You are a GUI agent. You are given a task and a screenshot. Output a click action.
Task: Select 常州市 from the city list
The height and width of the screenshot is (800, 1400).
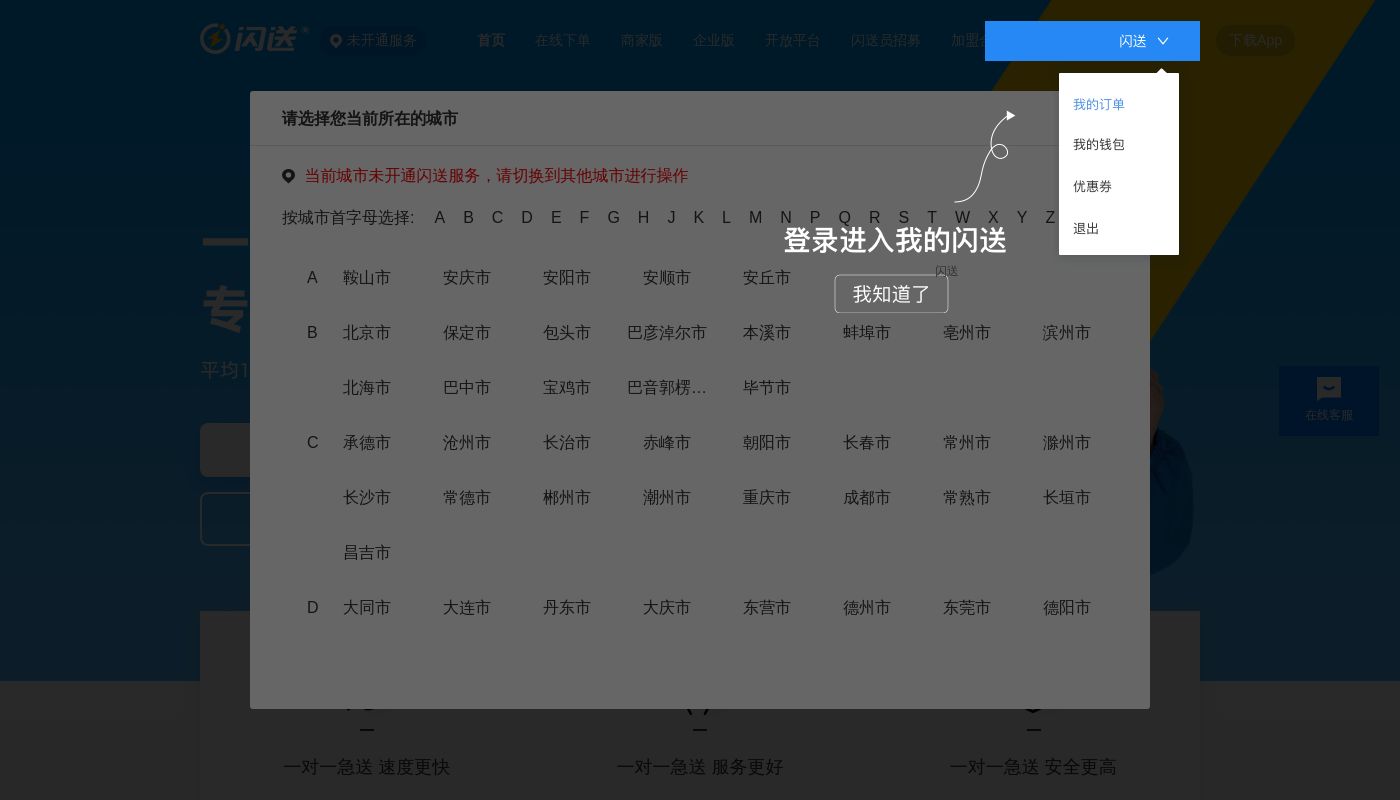pos(967,443)
